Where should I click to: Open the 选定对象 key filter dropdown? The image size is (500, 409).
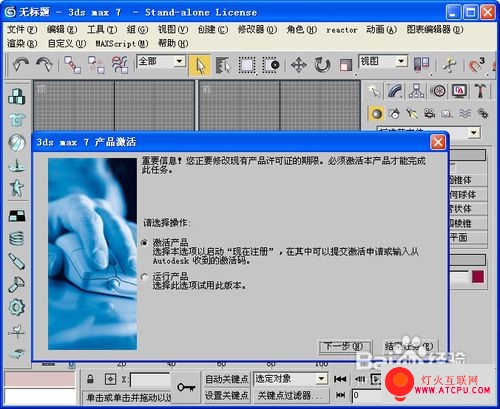click(x=321, y=379)
